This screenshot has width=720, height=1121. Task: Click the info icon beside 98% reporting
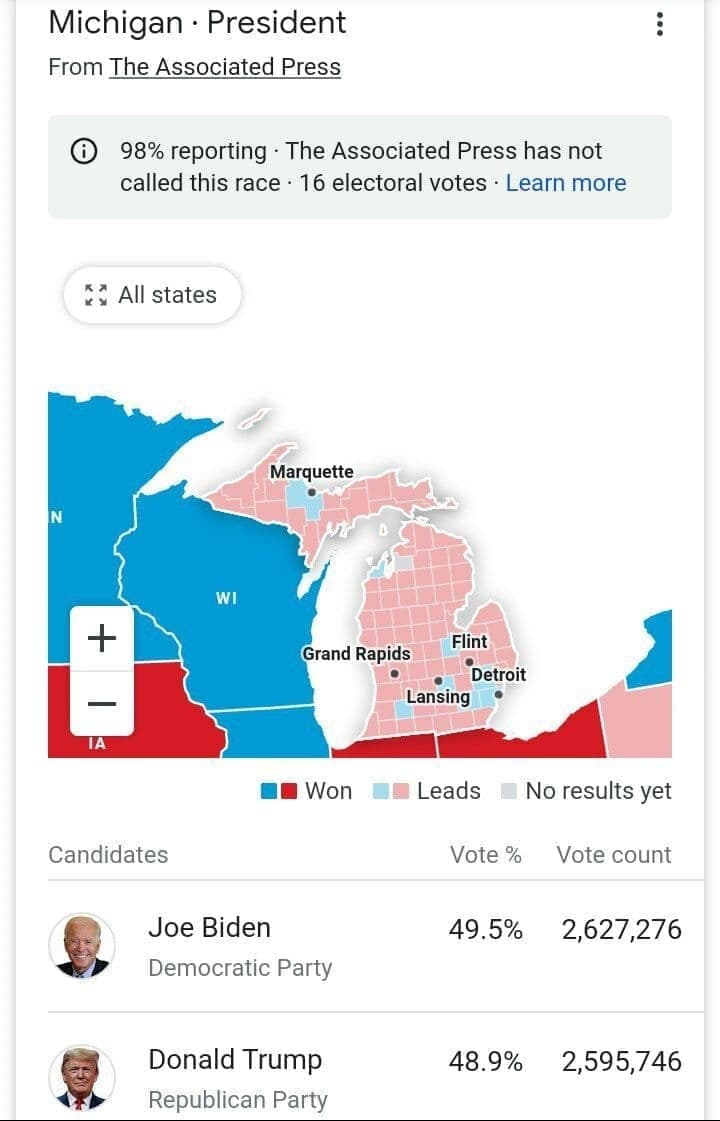coord(84,151)
